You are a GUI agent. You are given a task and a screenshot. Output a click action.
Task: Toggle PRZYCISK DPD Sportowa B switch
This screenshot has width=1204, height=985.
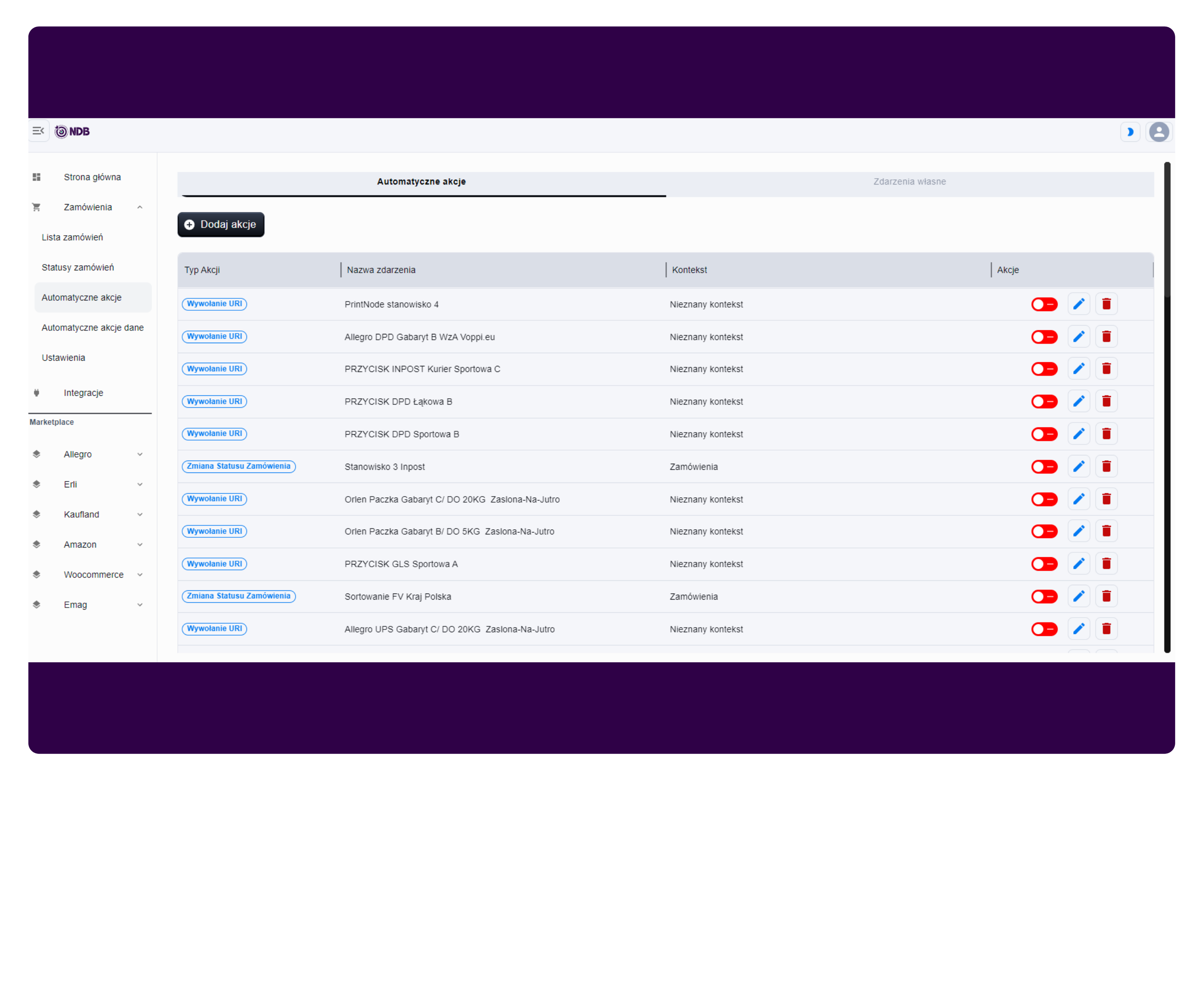1044,434
